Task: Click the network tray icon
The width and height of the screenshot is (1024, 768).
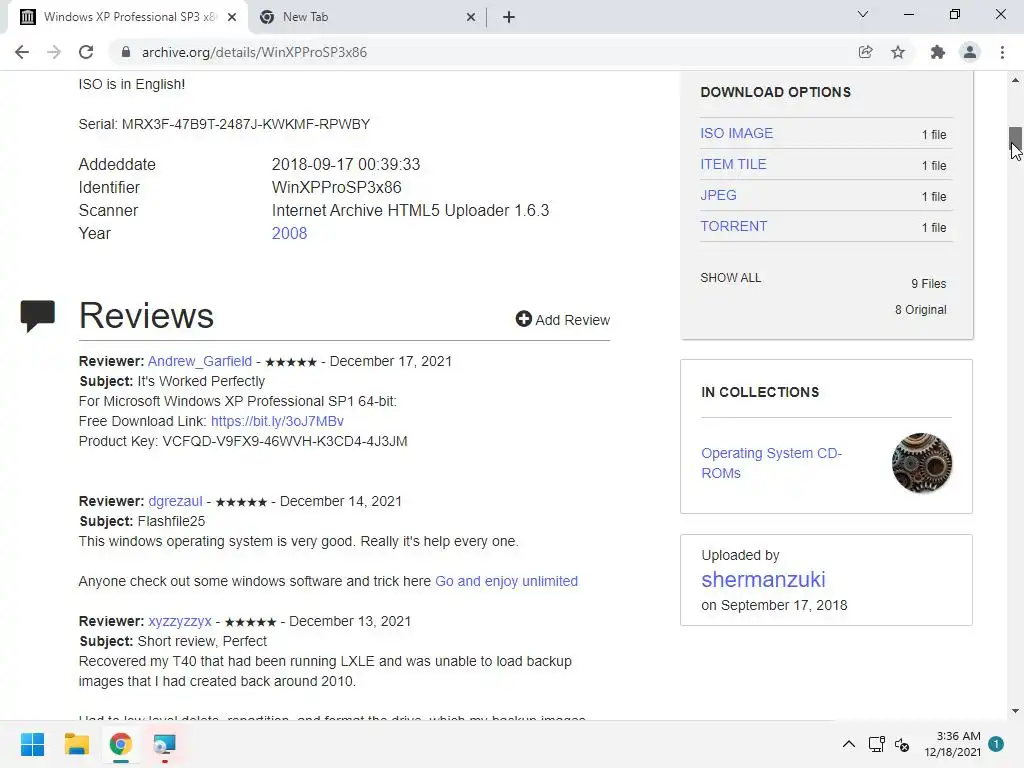Action: point(876,744)
